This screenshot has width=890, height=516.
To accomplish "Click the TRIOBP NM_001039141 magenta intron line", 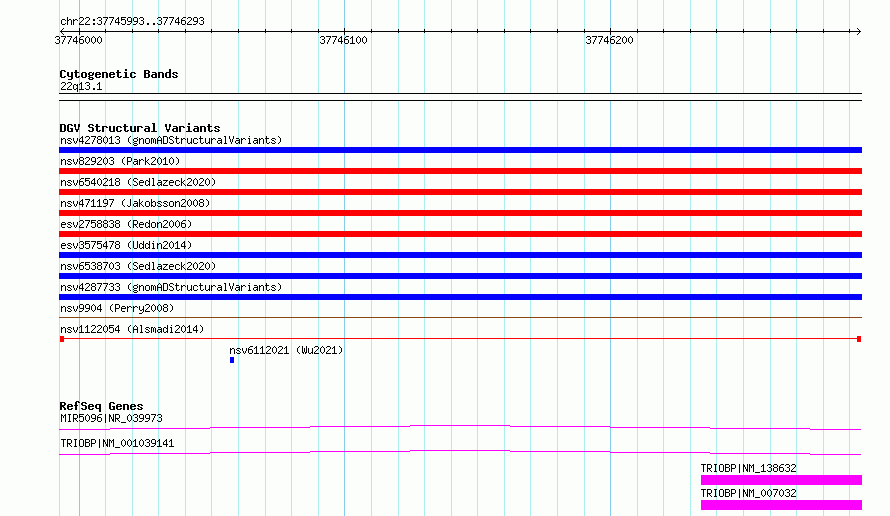I will (x=460, y=452).
